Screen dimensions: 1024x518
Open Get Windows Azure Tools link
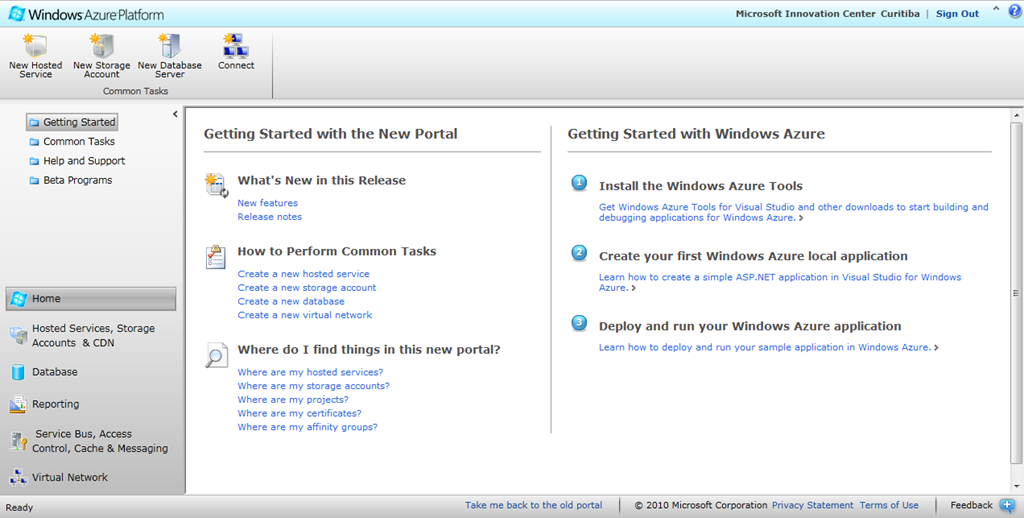coord(793,212)
